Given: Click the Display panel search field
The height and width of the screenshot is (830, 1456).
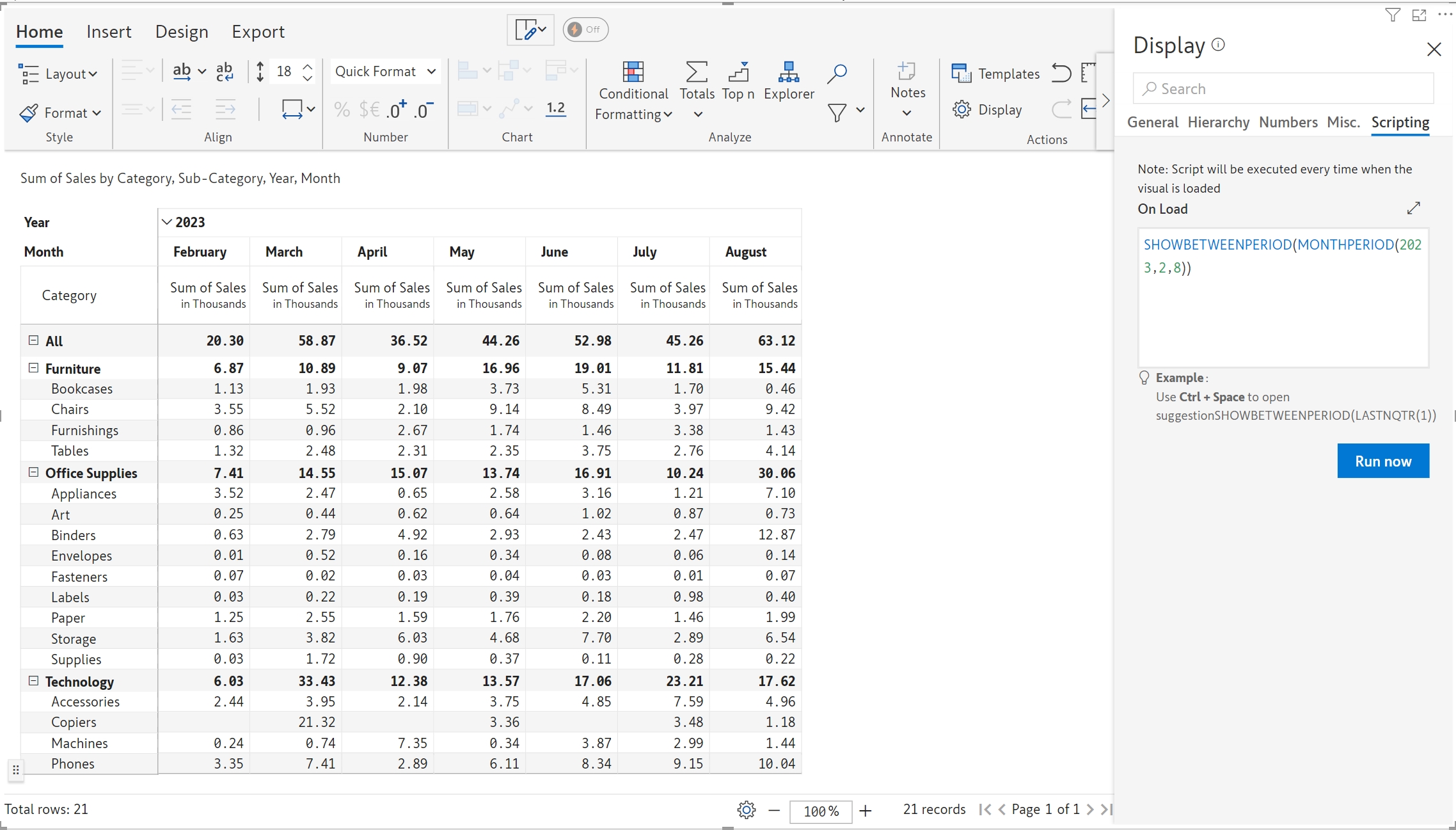Looking at the screenshot, I should click(x=1283, y=89).
